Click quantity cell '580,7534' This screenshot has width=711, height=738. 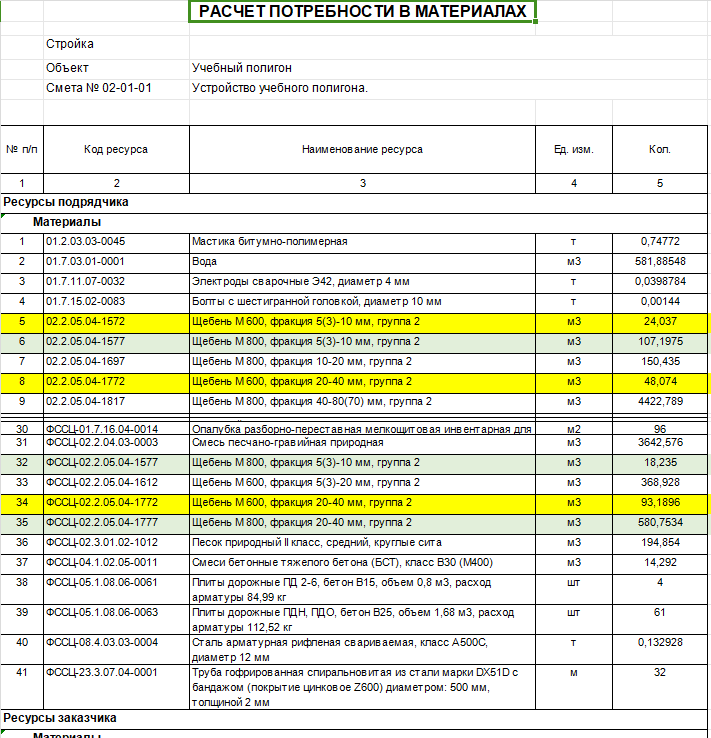[x=660, y=523]
